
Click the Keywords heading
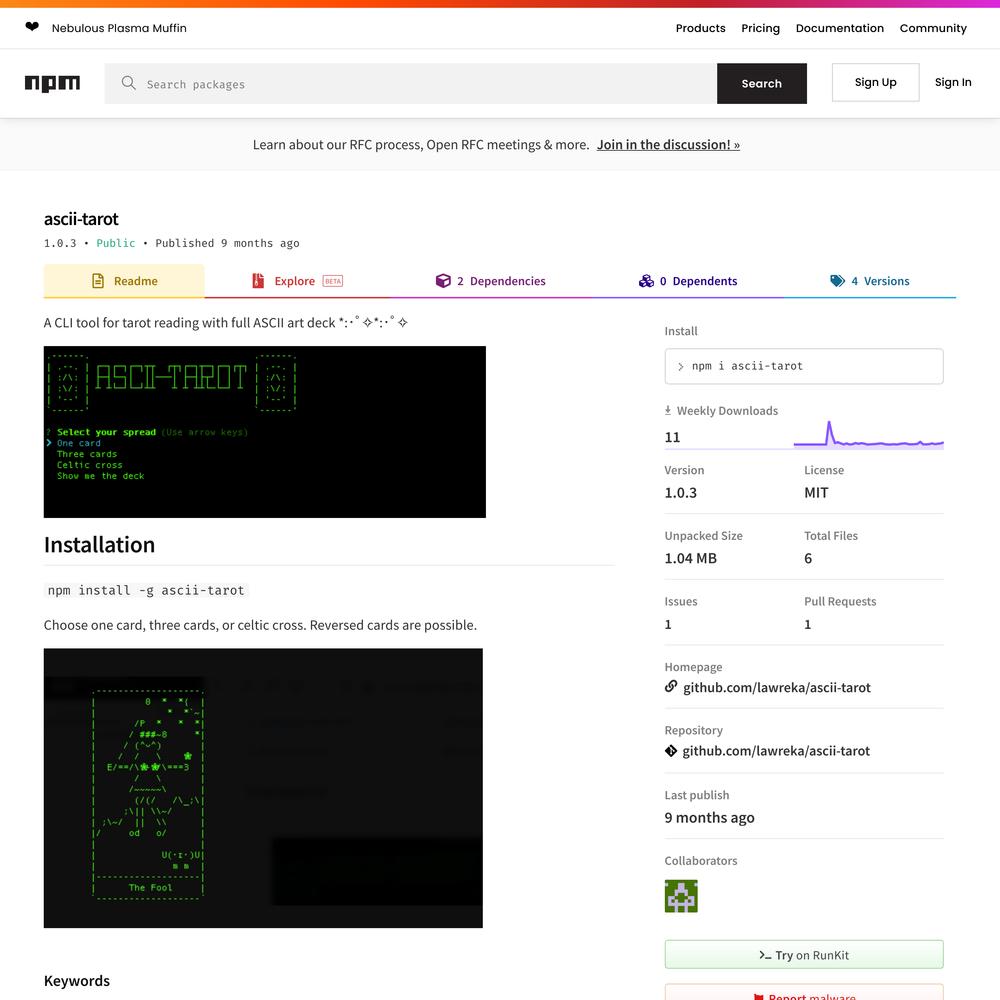pyautogui.click(x=77, y=980)
